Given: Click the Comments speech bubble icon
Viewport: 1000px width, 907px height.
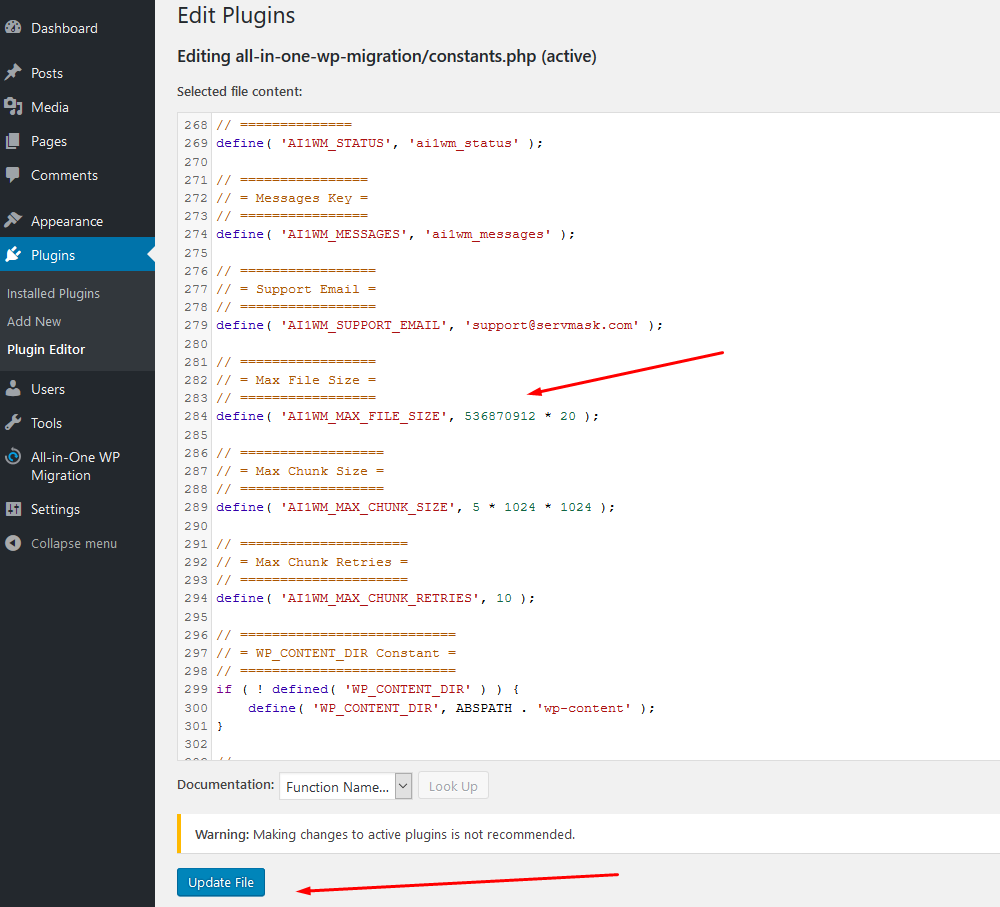Looking at the screenshot, I should pyautogui.click(x=13, y=175).
